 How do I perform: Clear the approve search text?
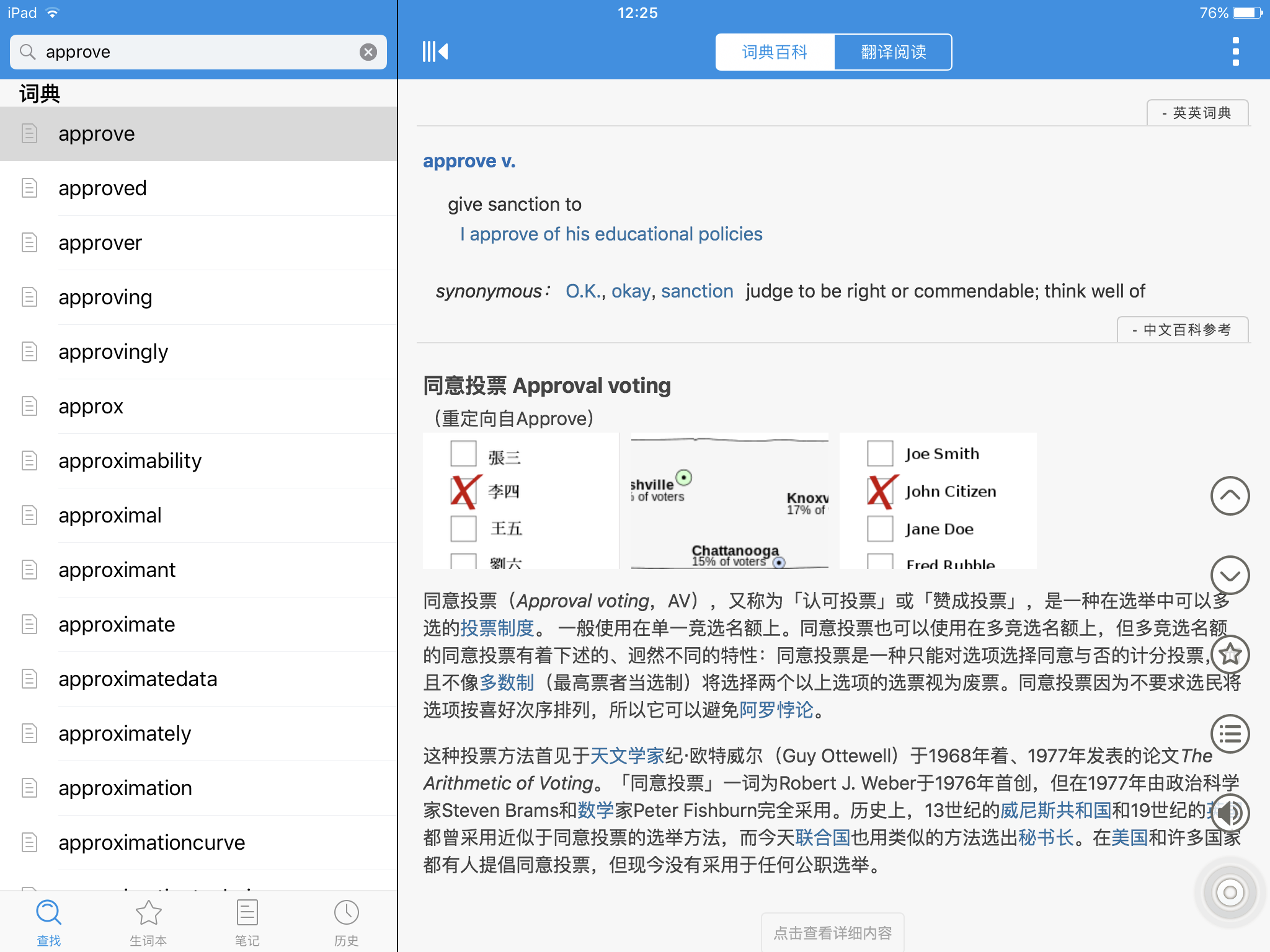[x=368, y=52]
